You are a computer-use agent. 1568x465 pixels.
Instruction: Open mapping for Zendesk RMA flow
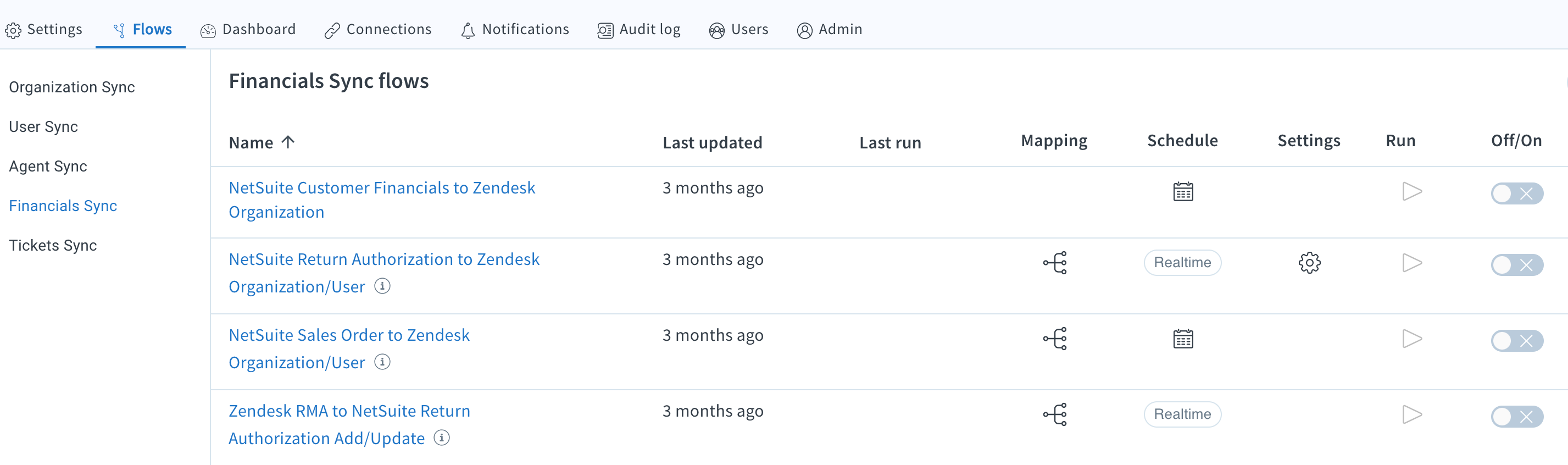pyautogui.click(x=1055, y=414)
